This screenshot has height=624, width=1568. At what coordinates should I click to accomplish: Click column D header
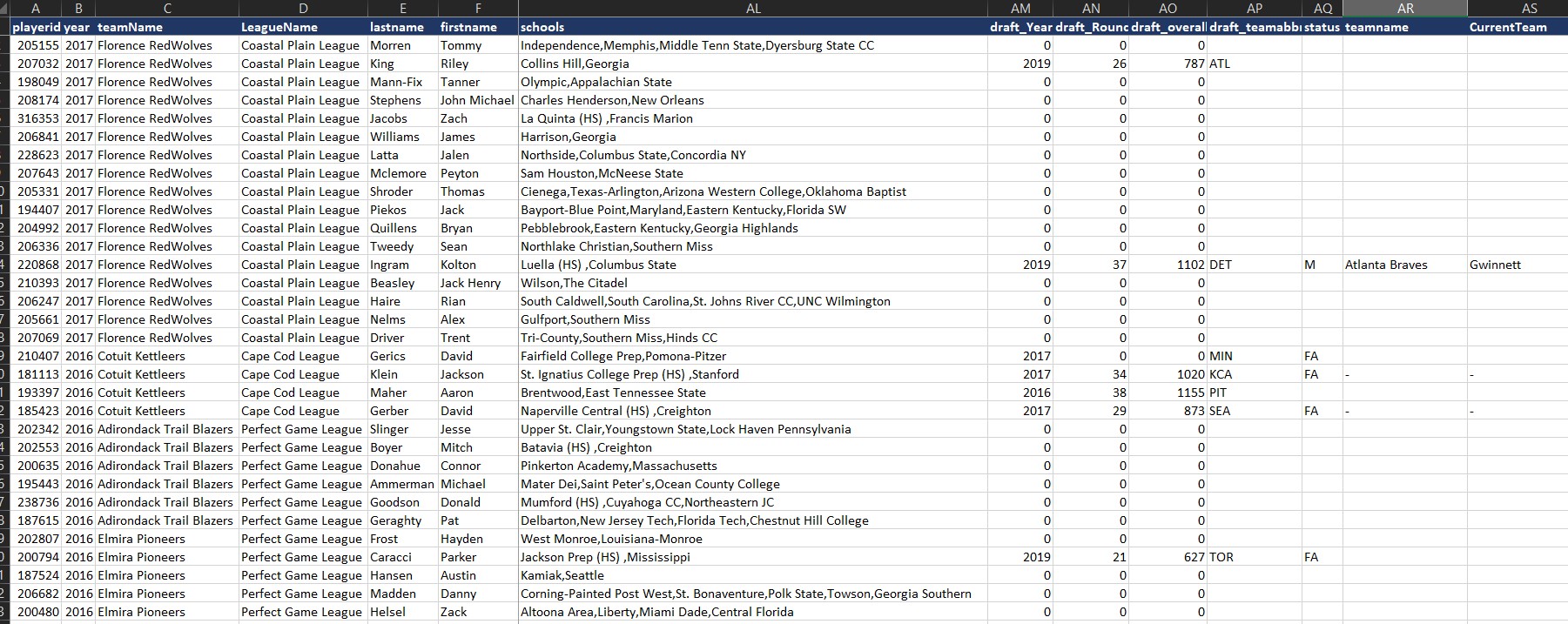pyautogui.click(x=302, y=8)
